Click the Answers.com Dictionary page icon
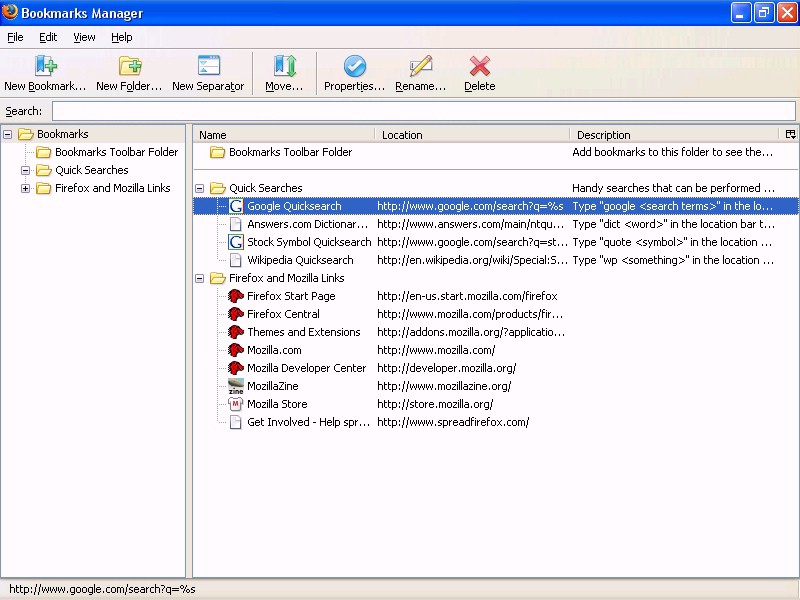The width and height of the screenshot is (800, 600). pyautogui.click(x=236, y=224)
